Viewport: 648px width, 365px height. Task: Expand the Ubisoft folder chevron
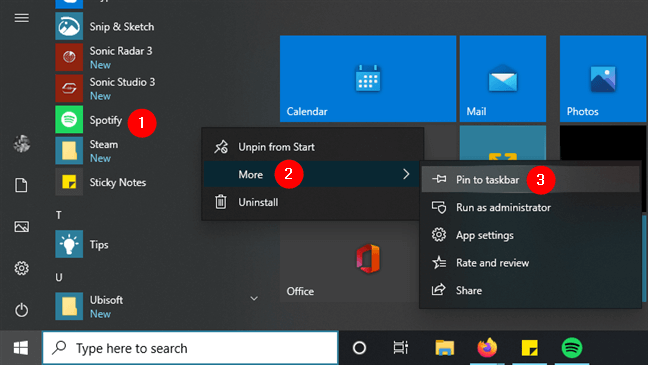254,298
